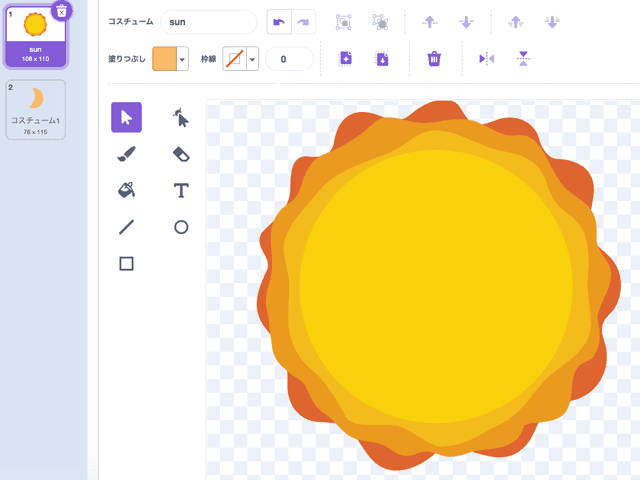Select the arrow Select tool
This screenshot has width=640, height=480.
click(x=126, y=118)
